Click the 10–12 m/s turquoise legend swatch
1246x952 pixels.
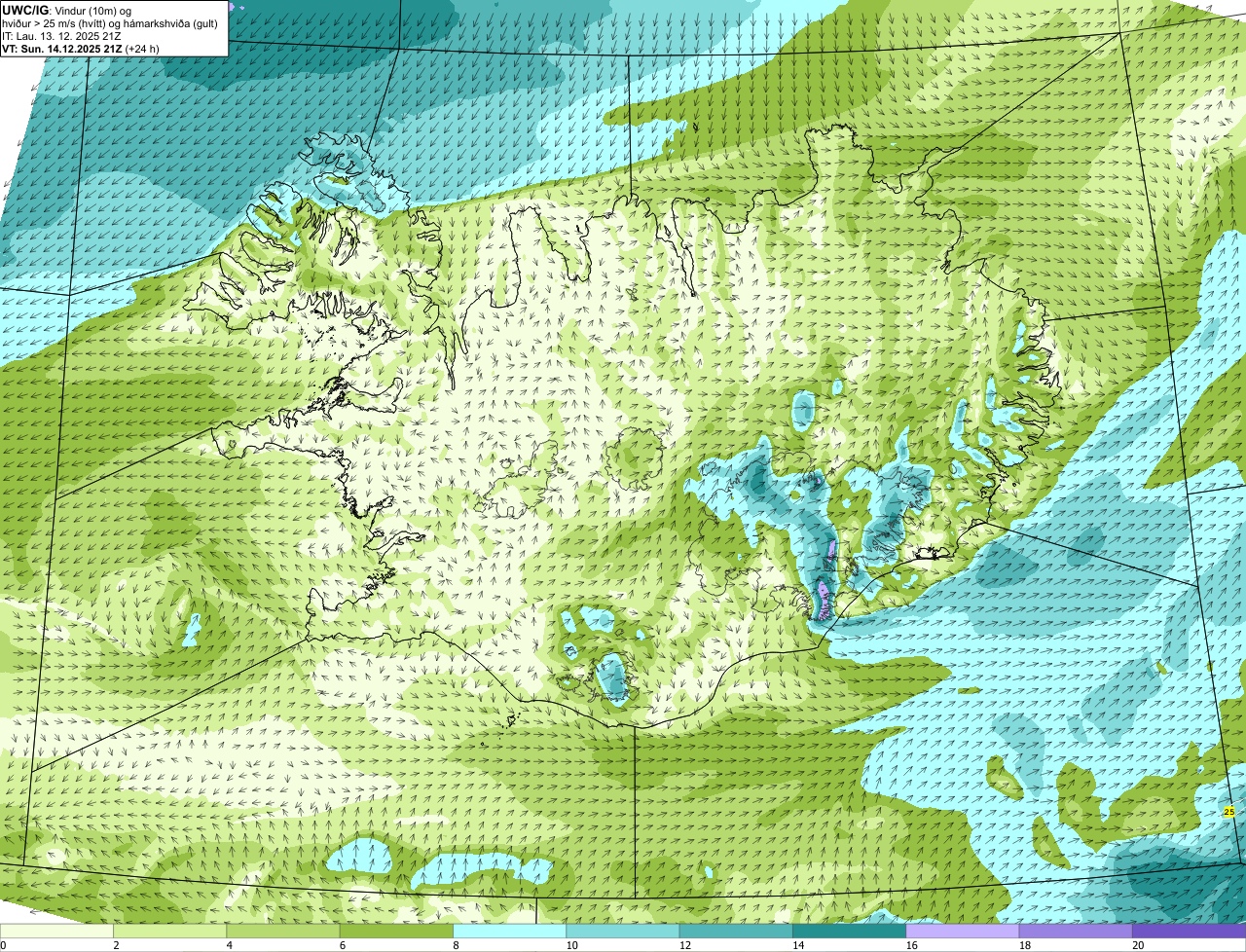[623, 931]
